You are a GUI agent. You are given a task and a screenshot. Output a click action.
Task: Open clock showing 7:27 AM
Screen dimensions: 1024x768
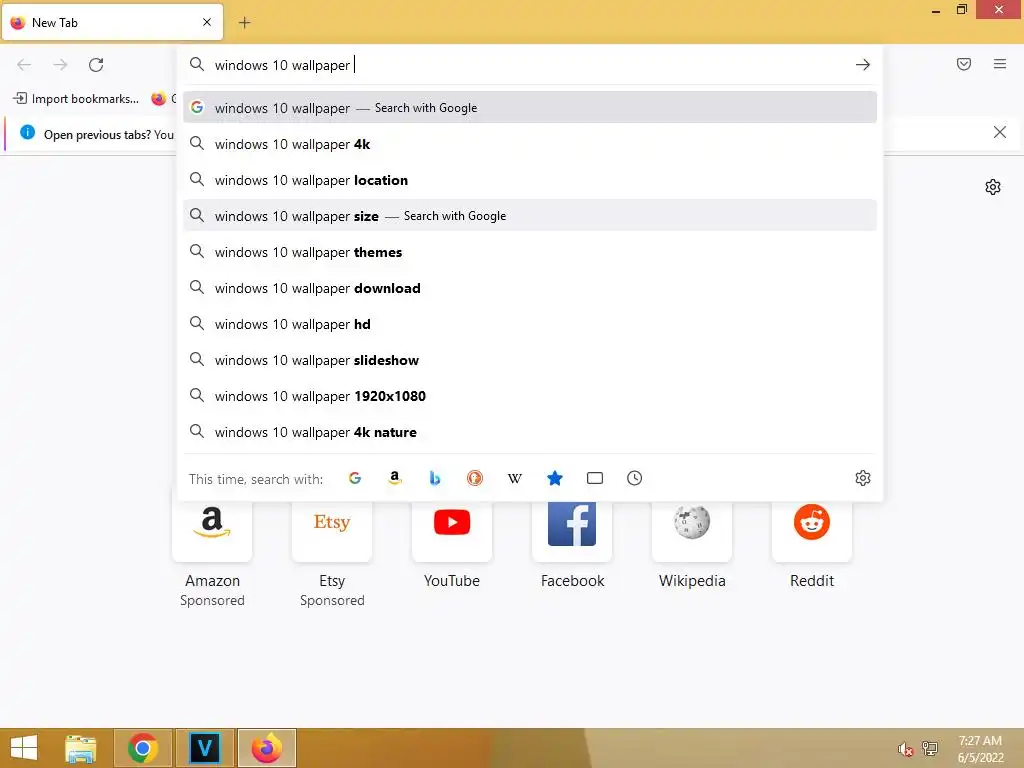pos(980,748)
